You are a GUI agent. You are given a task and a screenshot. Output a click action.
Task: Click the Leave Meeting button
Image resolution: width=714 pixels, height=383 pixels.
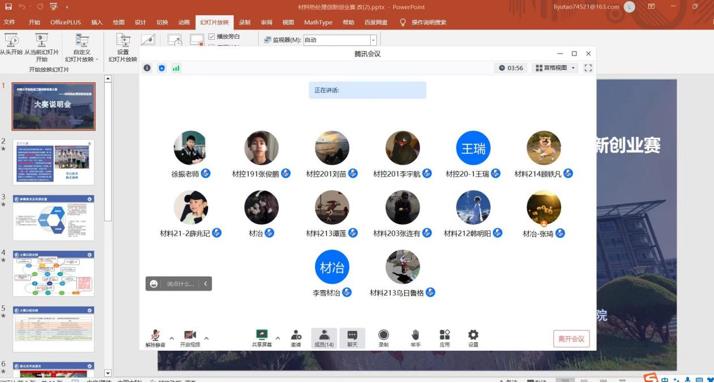pos(571,339)
